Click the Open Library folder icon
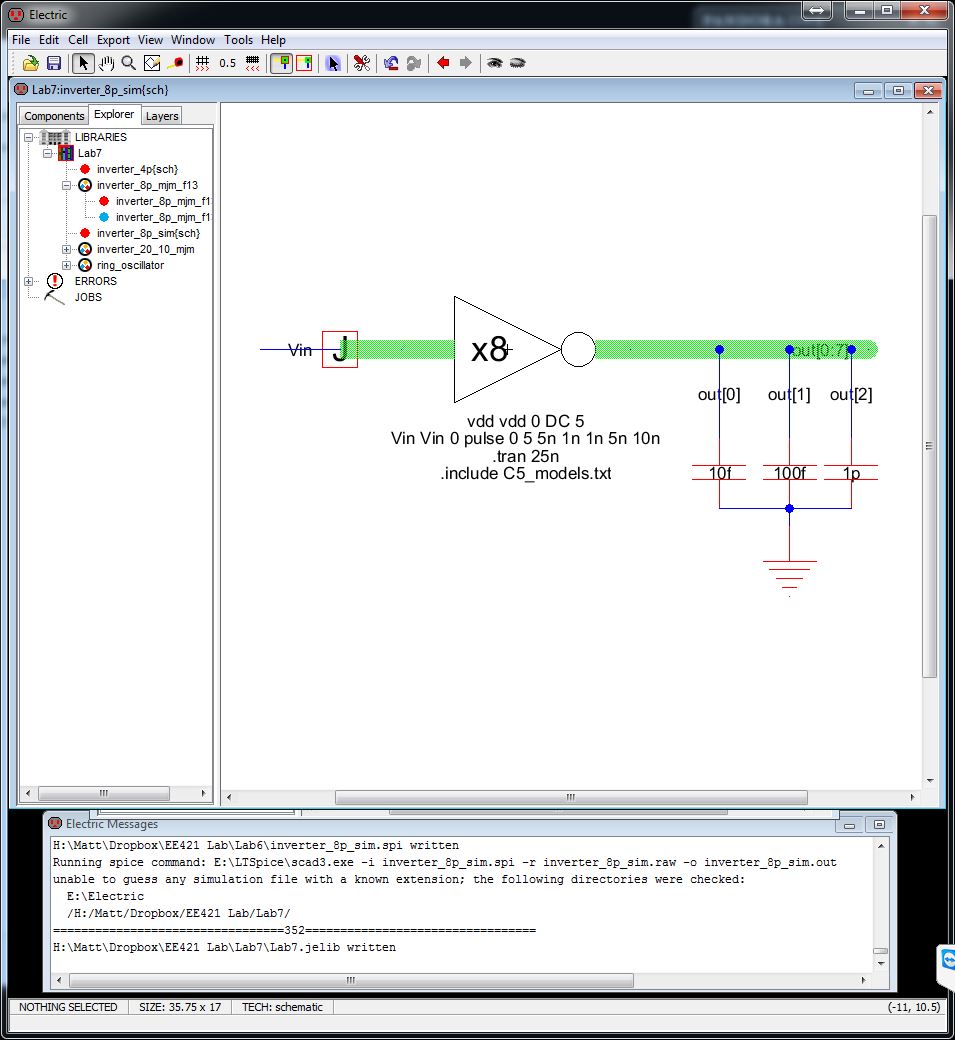This screenshot has width=955, height=1040. 31,63
